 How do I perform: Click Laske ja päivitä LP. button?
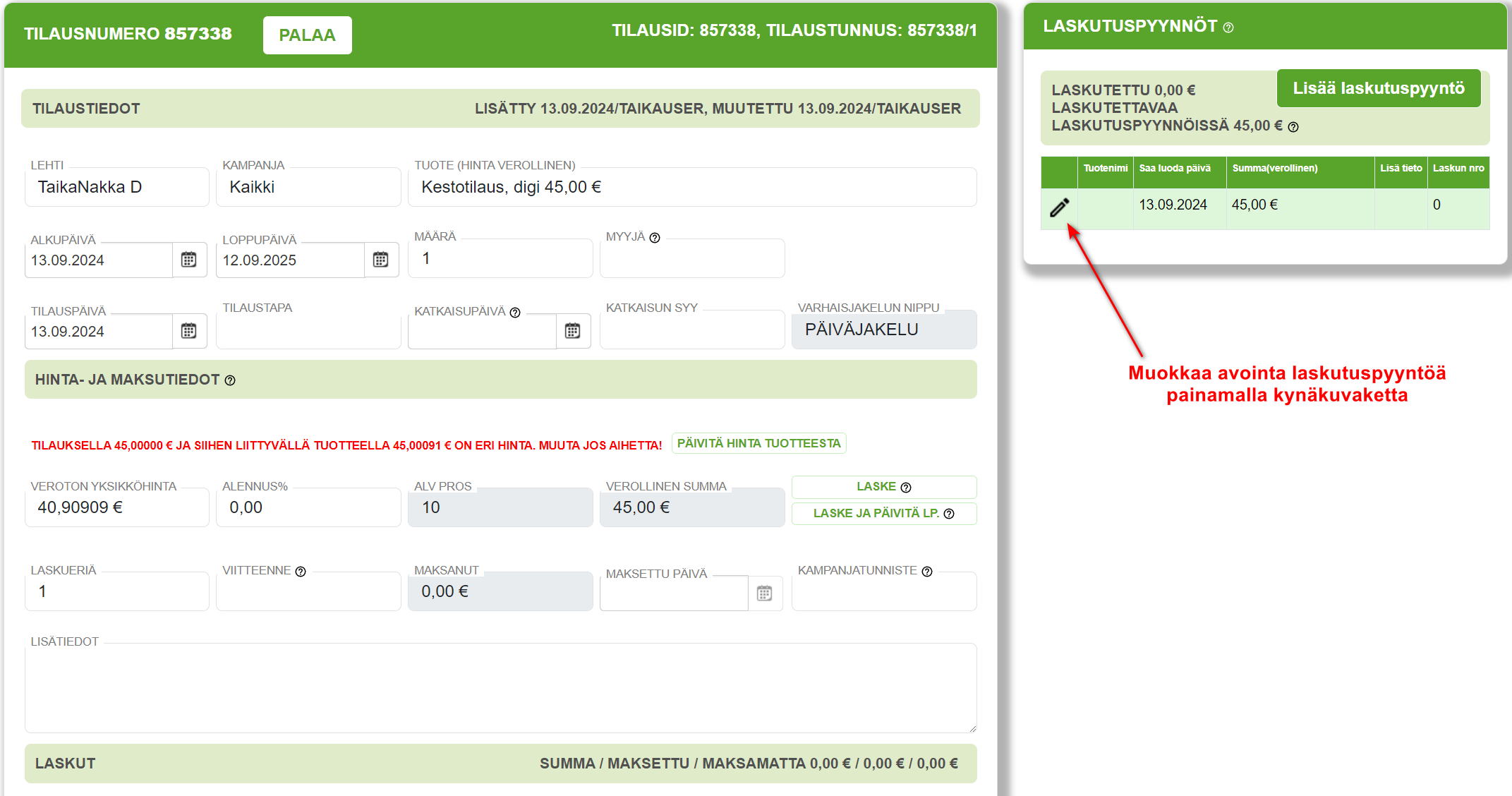884,513
